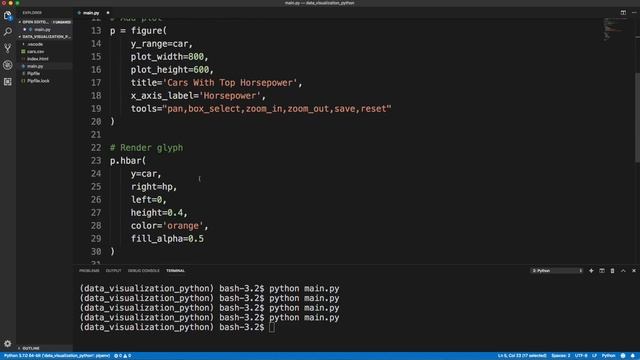
Task: Switch to the Debug Console tab
Action: [143, 271]
